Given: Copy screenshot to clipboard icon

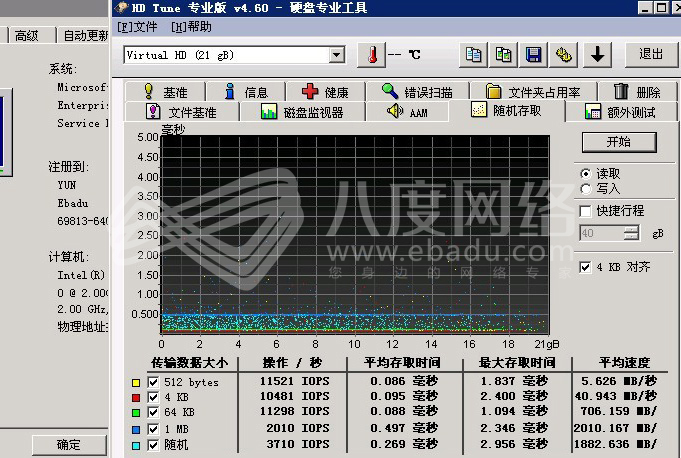Looking at the screenshot, I should coord(503,55).
